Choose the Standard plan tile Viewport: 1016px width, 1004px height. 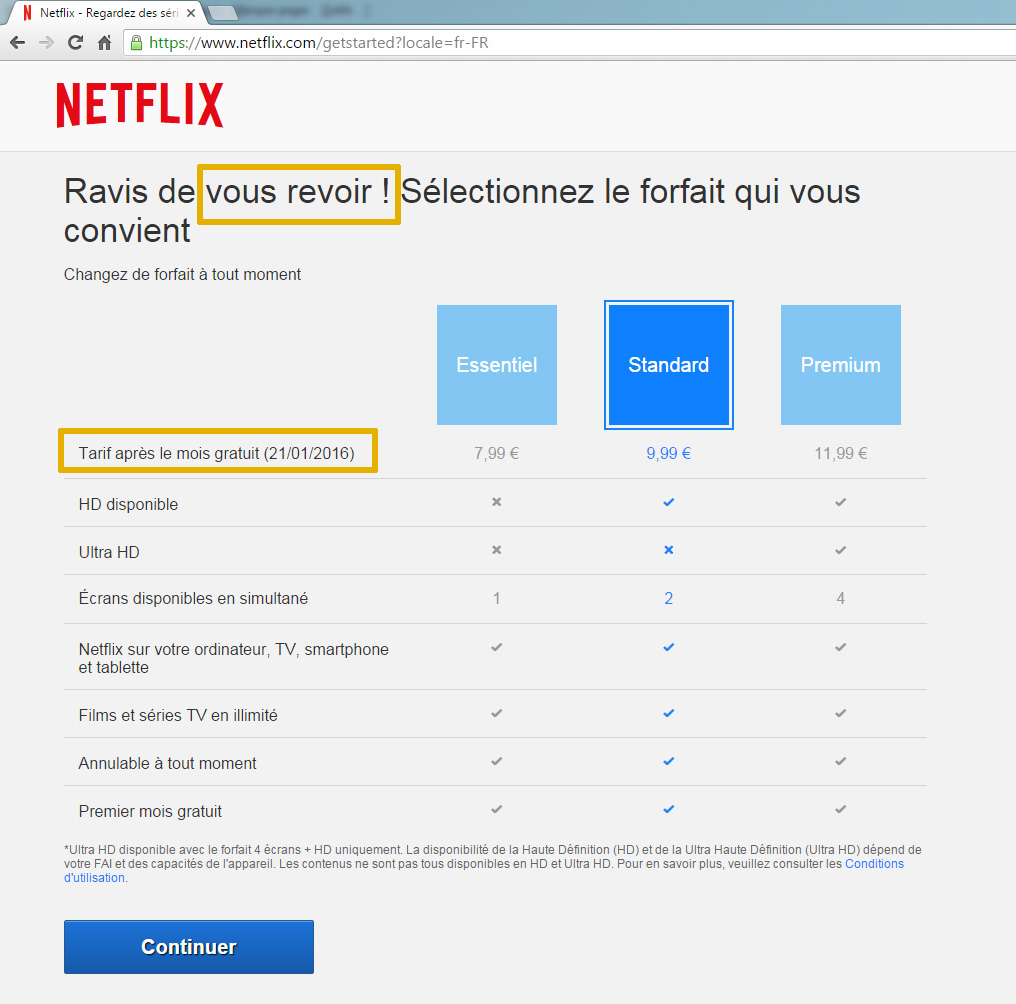coord(669,365)
